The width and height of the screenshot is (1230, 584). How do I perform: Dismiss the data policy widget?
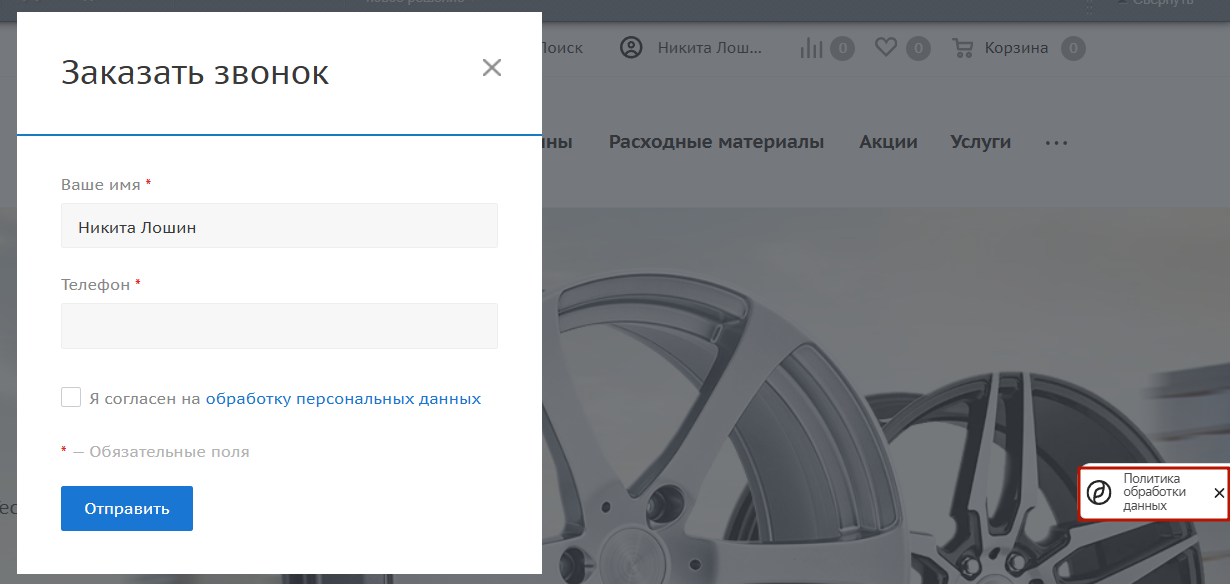tap(1218, 493)
